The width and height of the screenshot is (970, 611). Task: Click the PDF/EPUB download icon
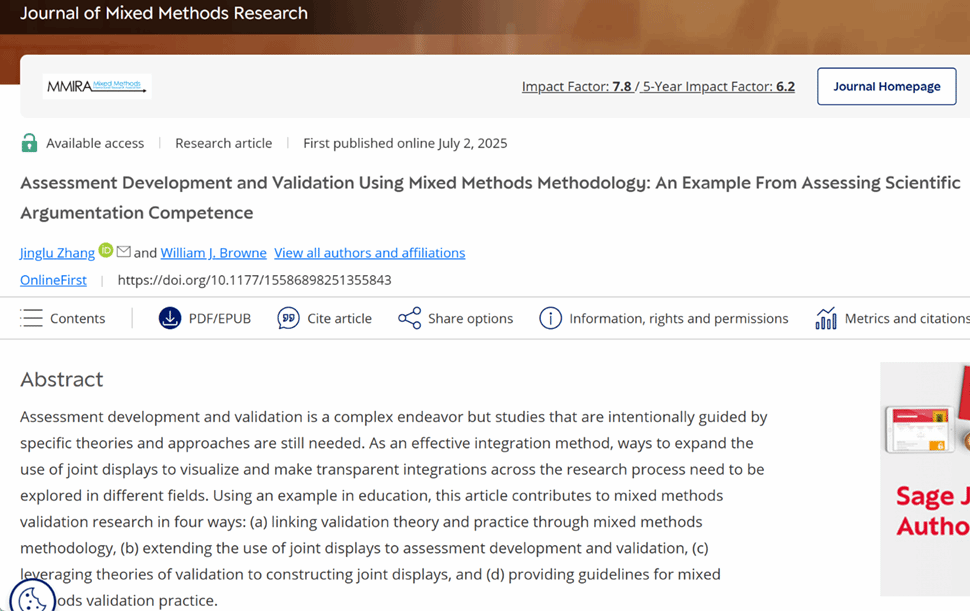[170, 318]
